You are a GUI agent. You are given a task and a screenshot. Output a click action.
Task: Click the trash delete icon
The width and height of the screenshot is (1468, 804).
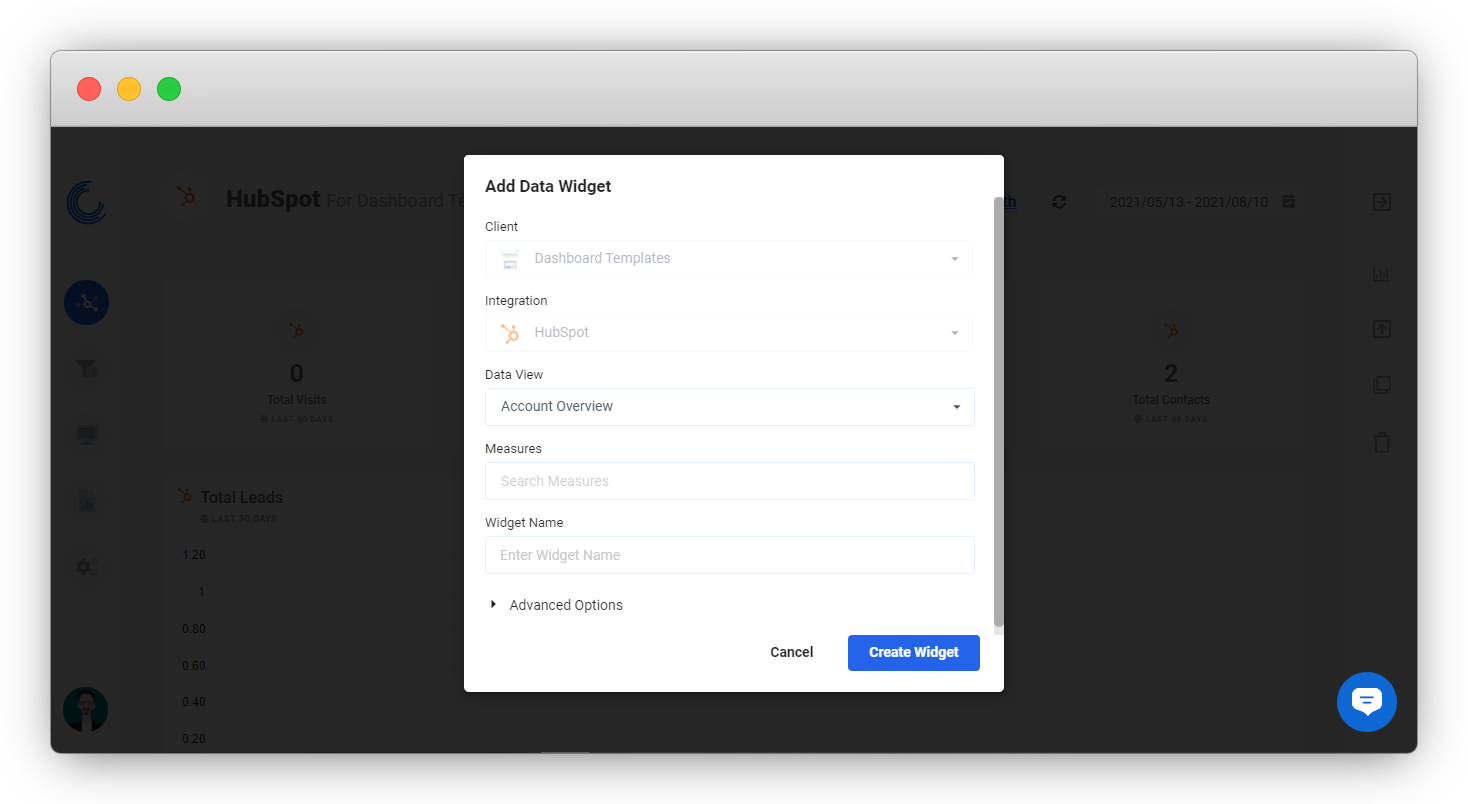tap(1381, 441)
